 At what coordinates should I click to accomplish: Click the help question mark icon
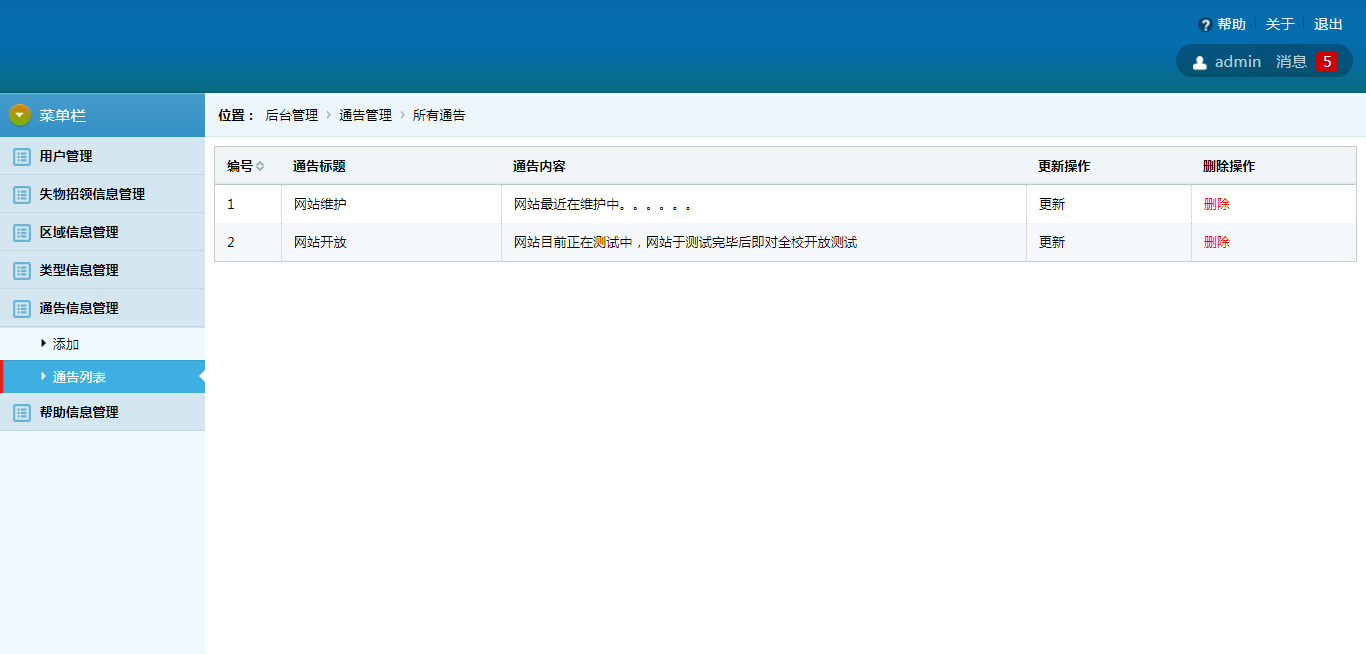1205,25
